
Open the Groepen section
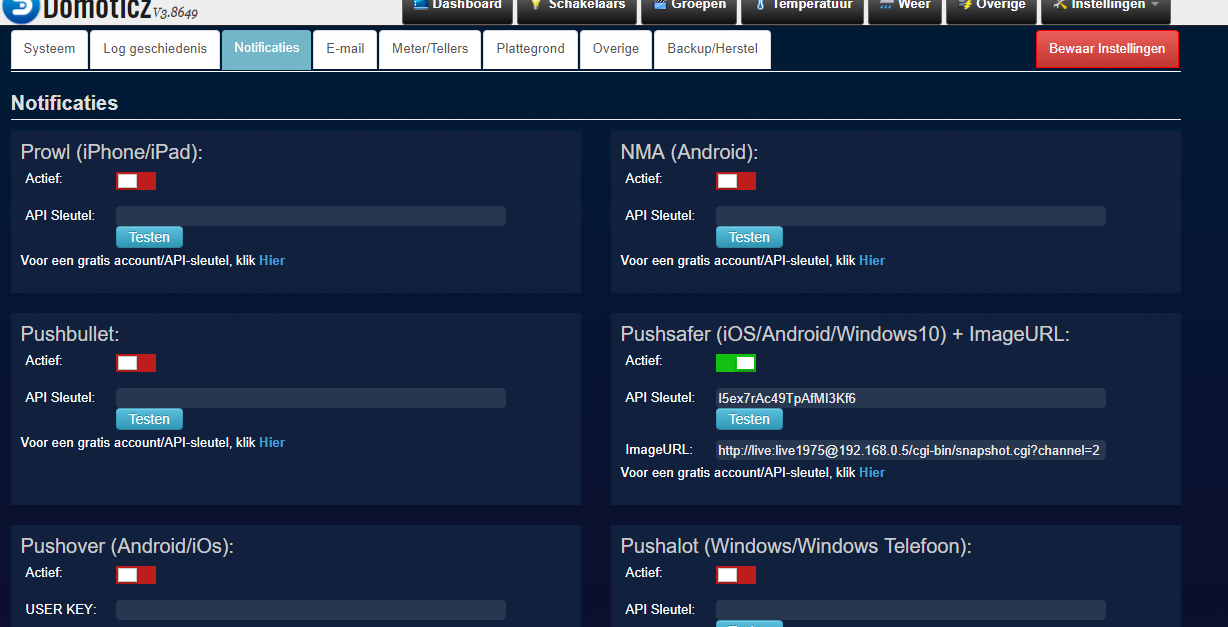coord(688,10)
